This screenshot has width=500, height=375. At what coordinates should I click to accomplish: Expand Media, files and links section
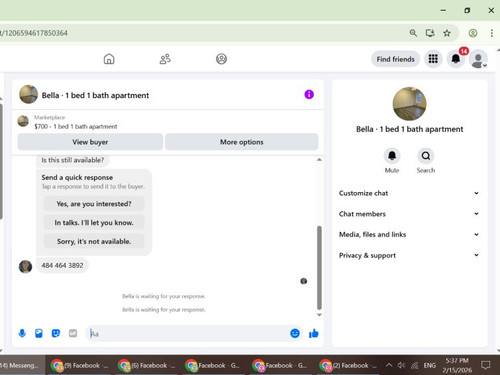tap(409, 234)
